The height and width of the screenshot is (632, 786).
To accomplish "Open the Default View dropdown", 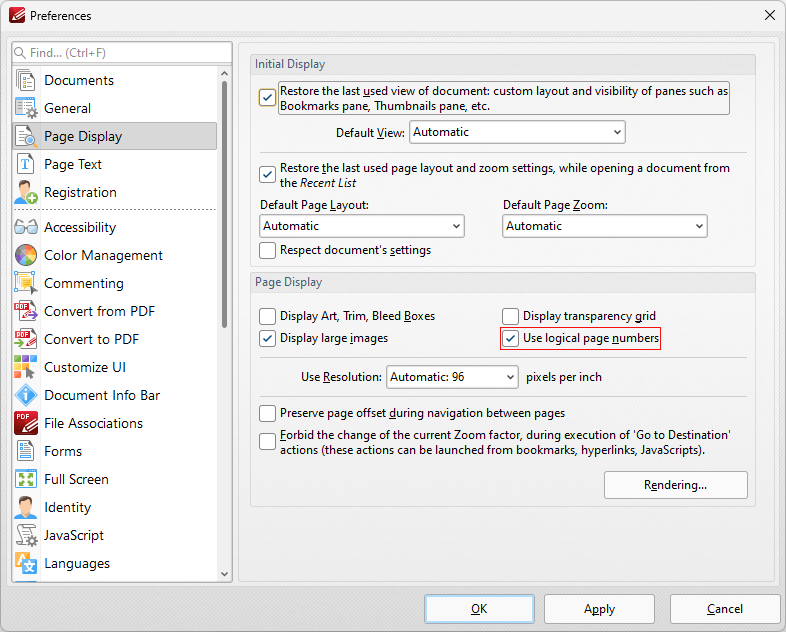I will [x=517, y=132].
